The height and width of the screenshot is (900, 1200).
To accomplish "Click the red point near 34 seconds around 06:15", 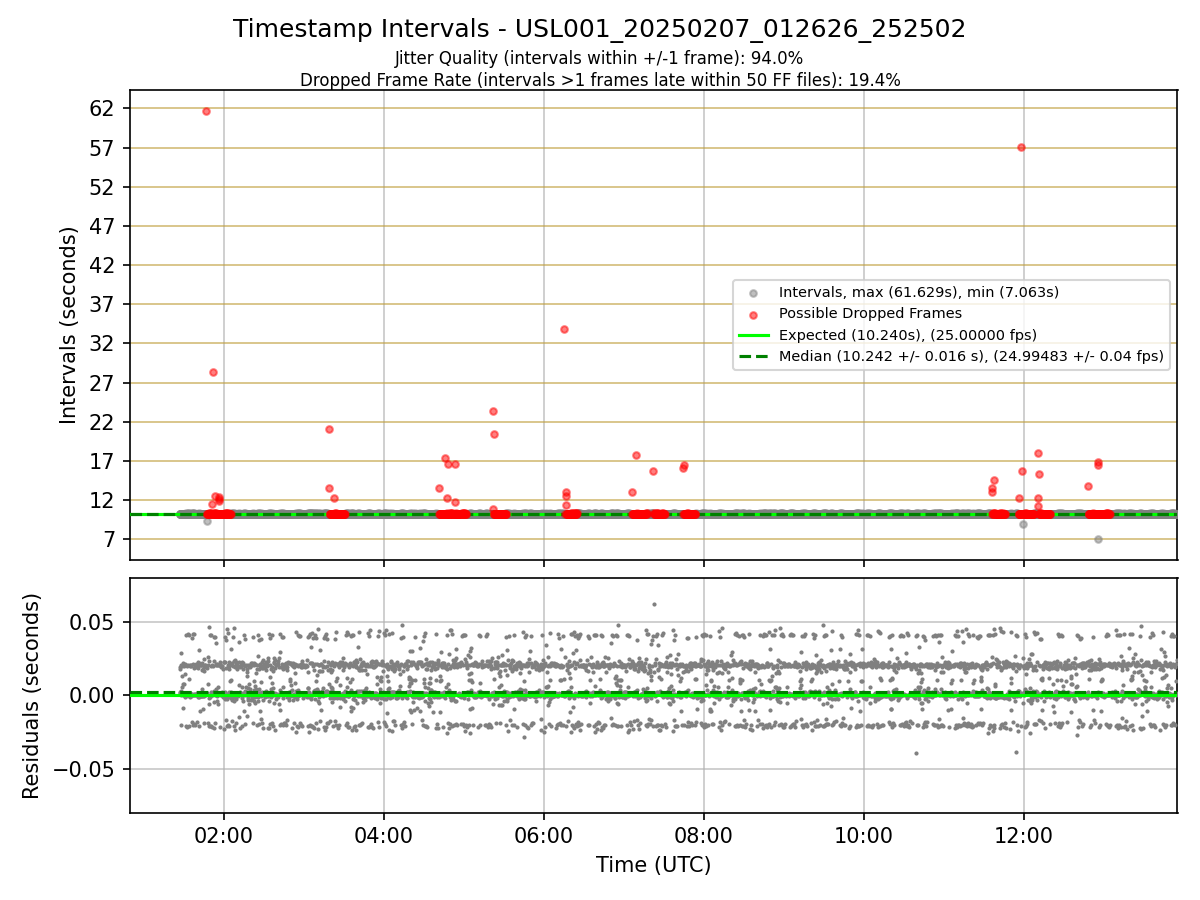I will (x=564, y=329).
